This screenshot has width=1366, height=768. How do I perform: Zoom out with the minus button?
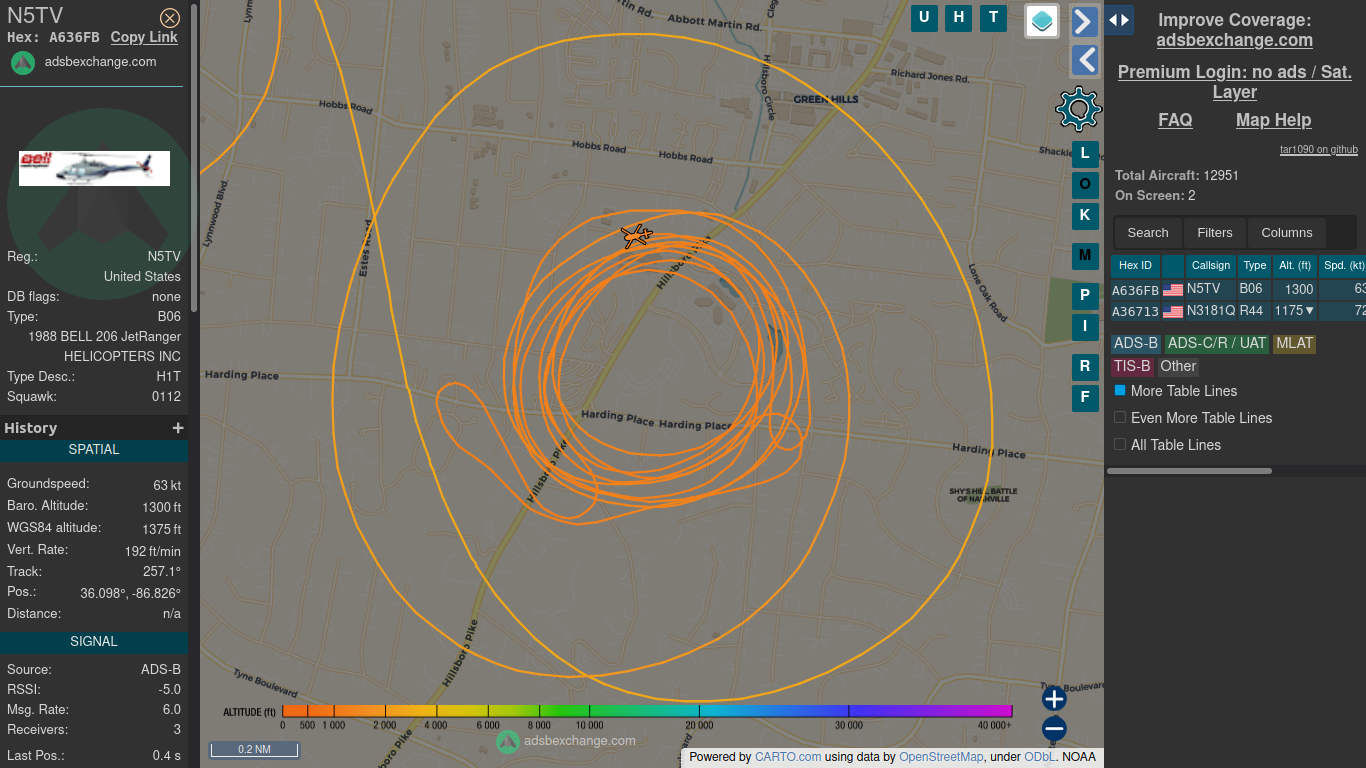(1054, 728)
